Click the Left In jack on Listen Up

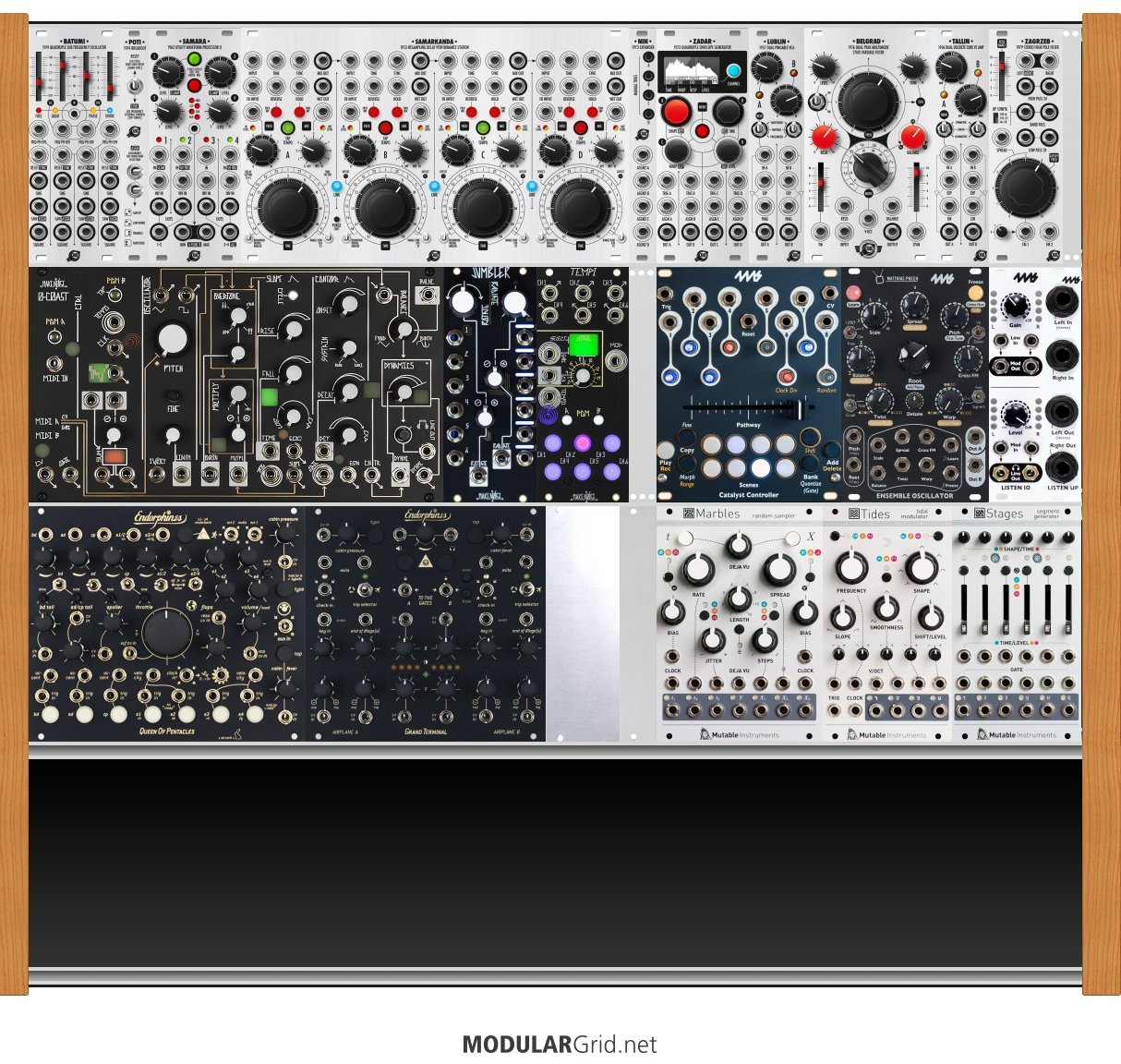point(1062,303)
